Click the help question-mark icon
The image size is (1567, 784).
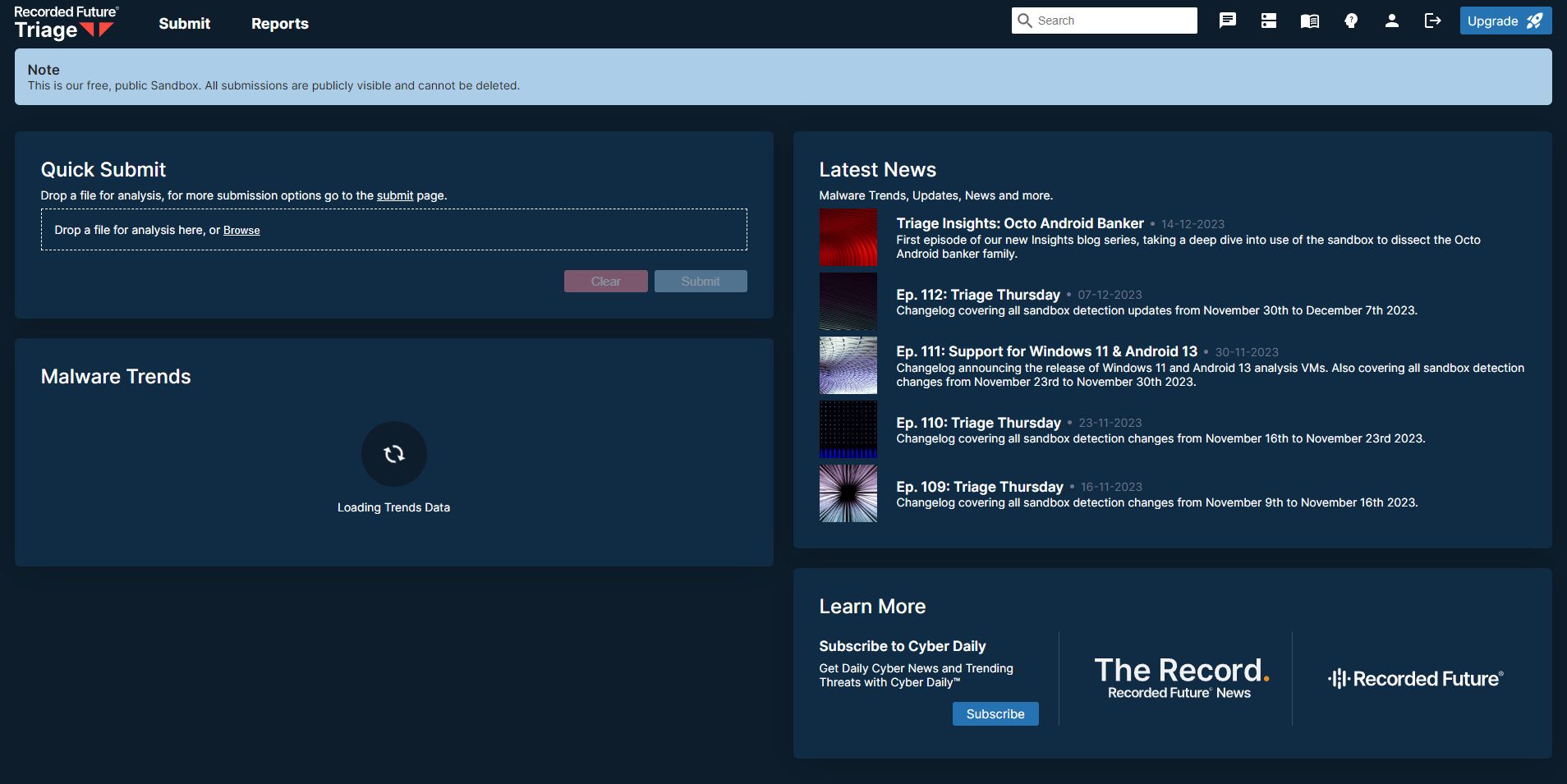[x=1350, y=21]
